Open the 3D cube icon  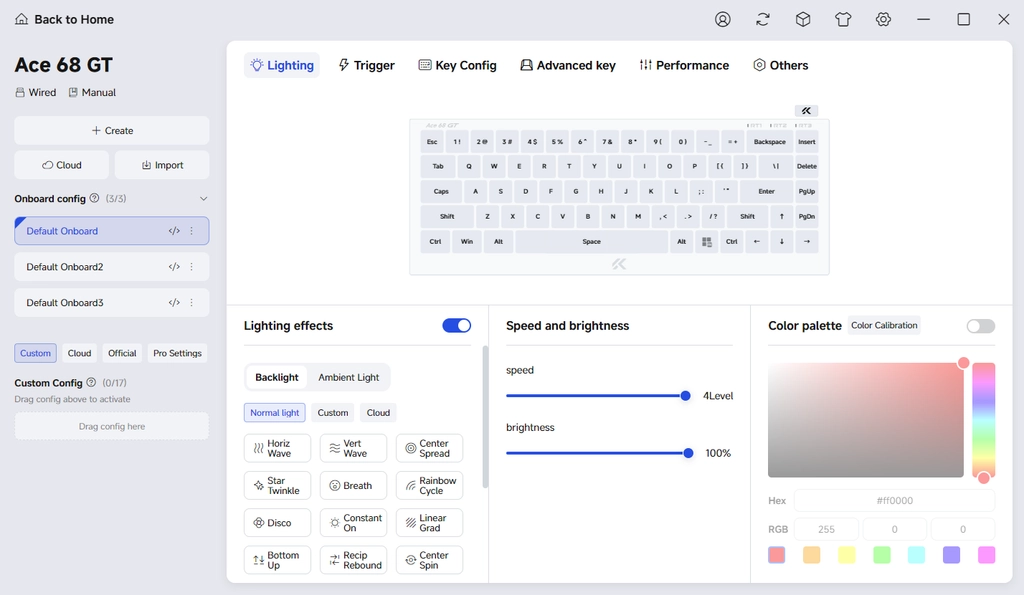pyautogui.click(x=803, y=20)
